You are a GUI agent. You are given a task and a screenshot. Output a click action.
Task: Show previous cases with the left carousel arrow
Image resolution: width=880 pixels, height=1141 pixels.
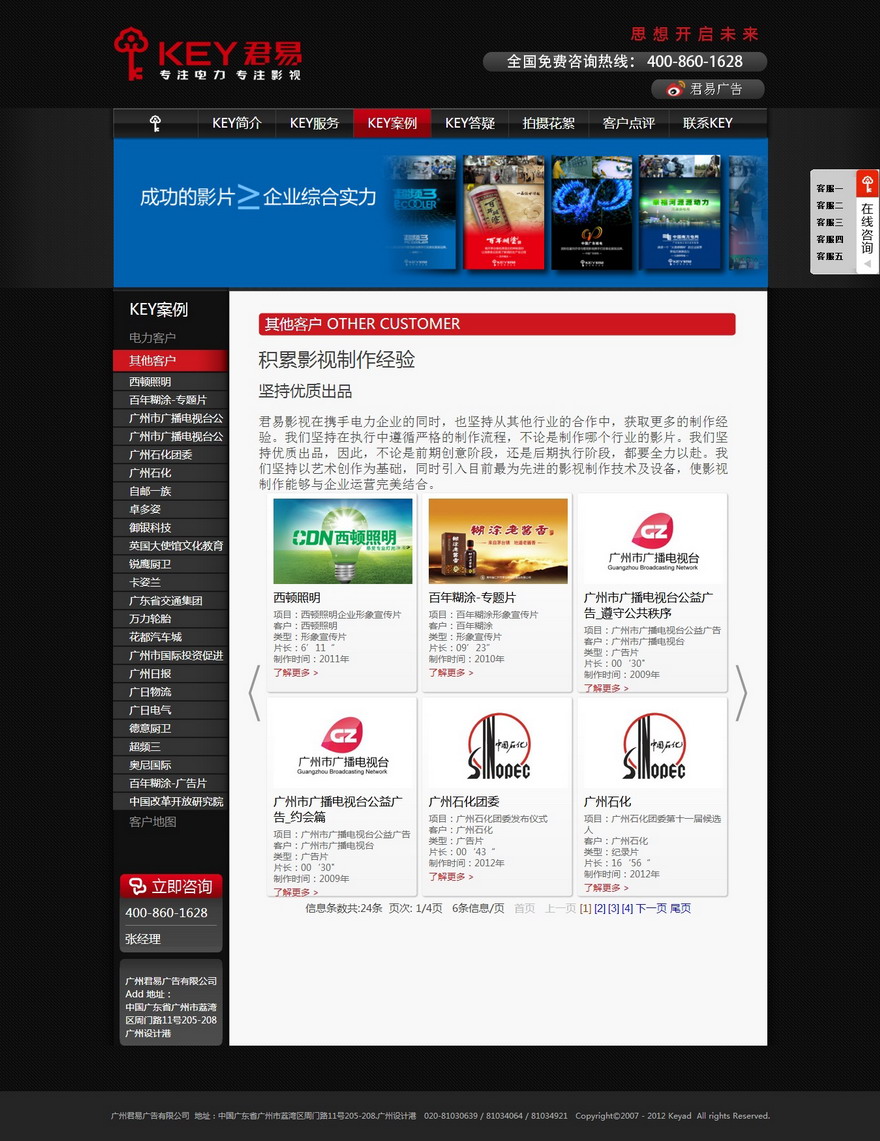(254, 693)
